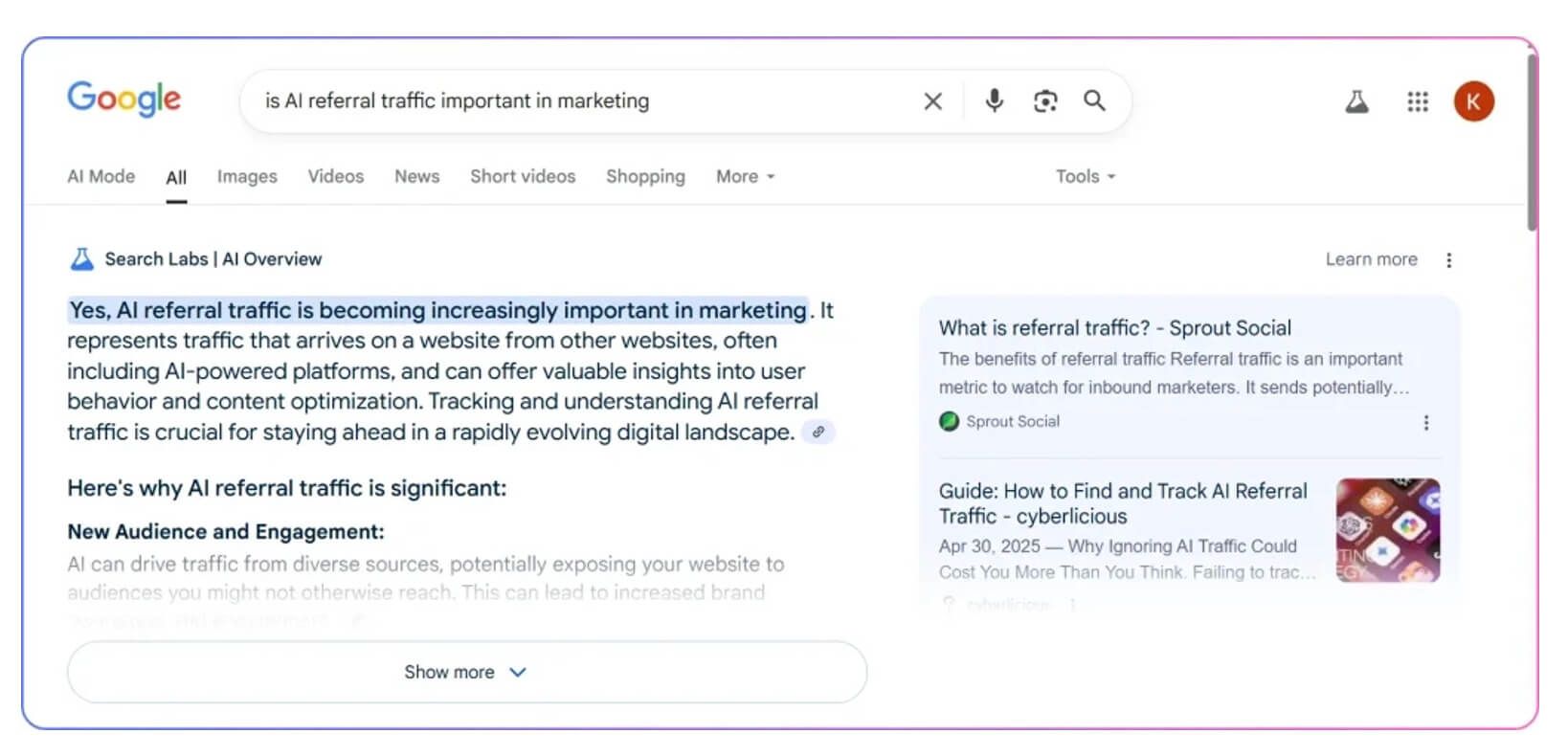Switch to the Shopping tab
The image size is (1568, 756).
[645, 176]
